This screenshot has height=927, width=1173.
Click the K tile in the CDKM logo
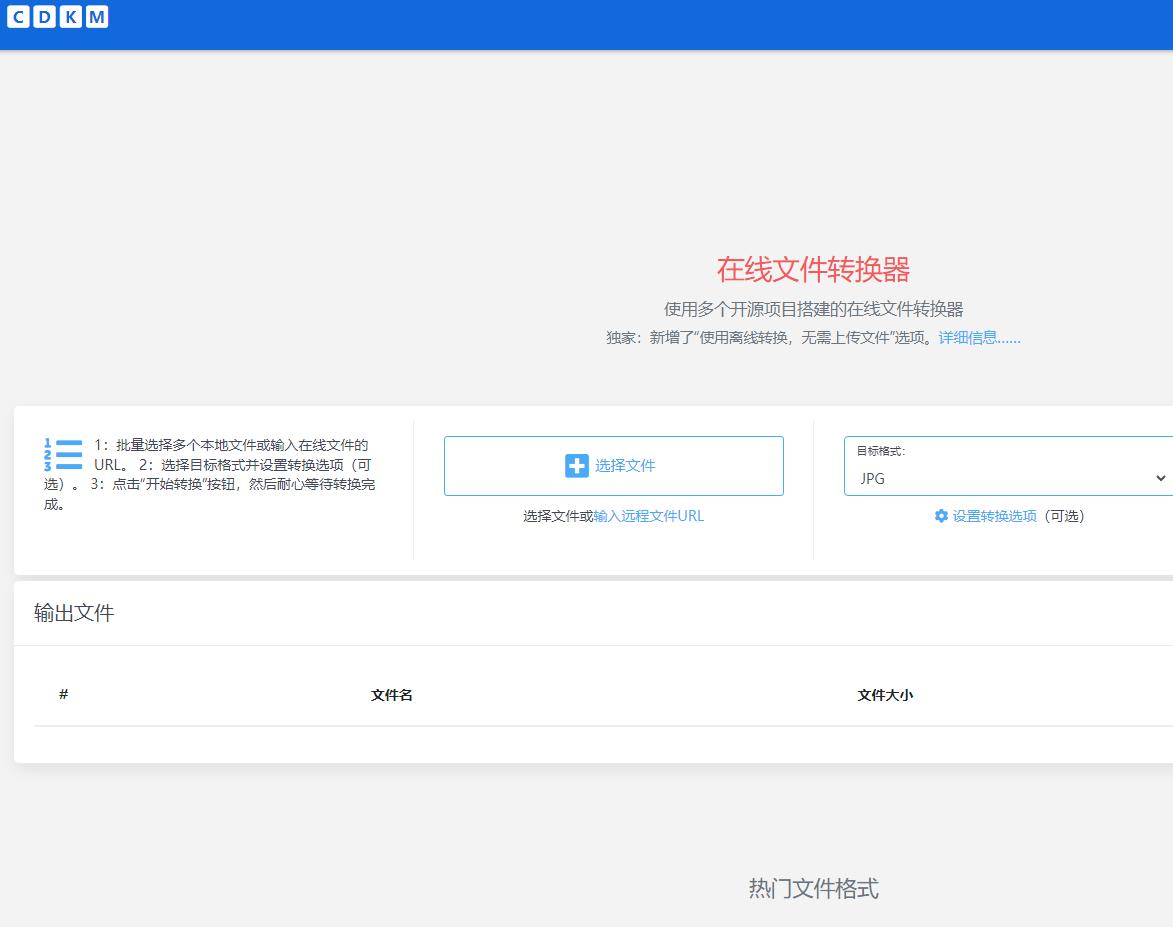pyautogui.click(x=71, y=16)
